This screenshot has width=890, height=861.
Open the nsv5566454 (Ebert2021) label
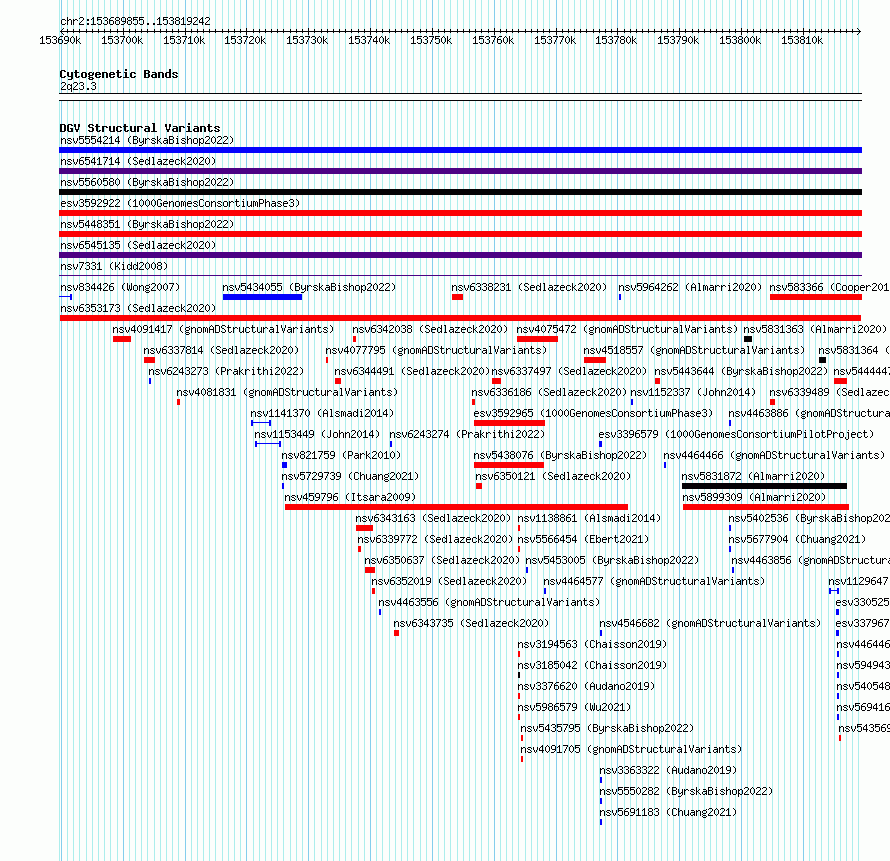(583, 539)
